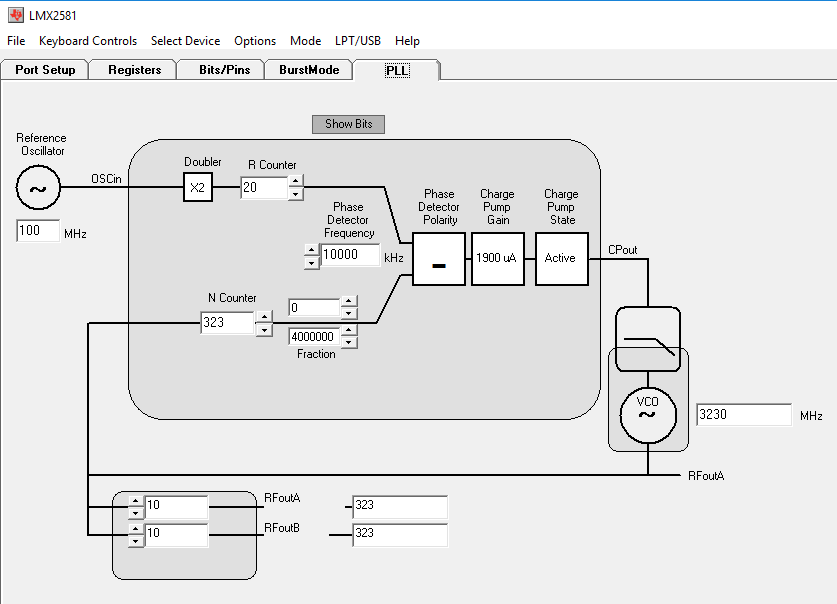Open the LPT/USB menu
Image resolution: width=837 pixels, height=604 pixels.
[x=358, y=41]
